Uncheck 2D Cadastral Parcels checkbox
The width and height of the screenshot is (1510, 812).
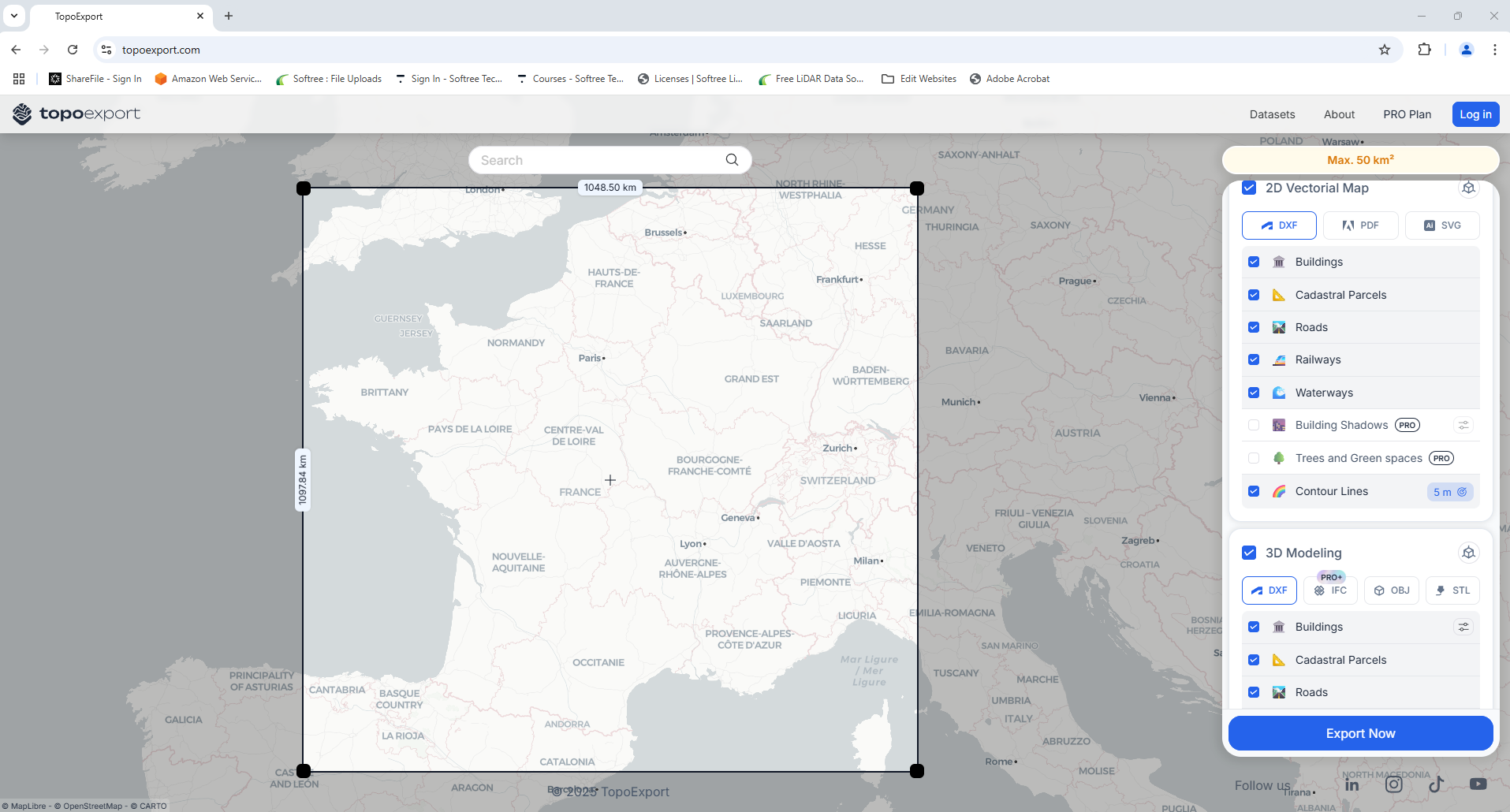pyautogui.click(x=1254, y=295)
